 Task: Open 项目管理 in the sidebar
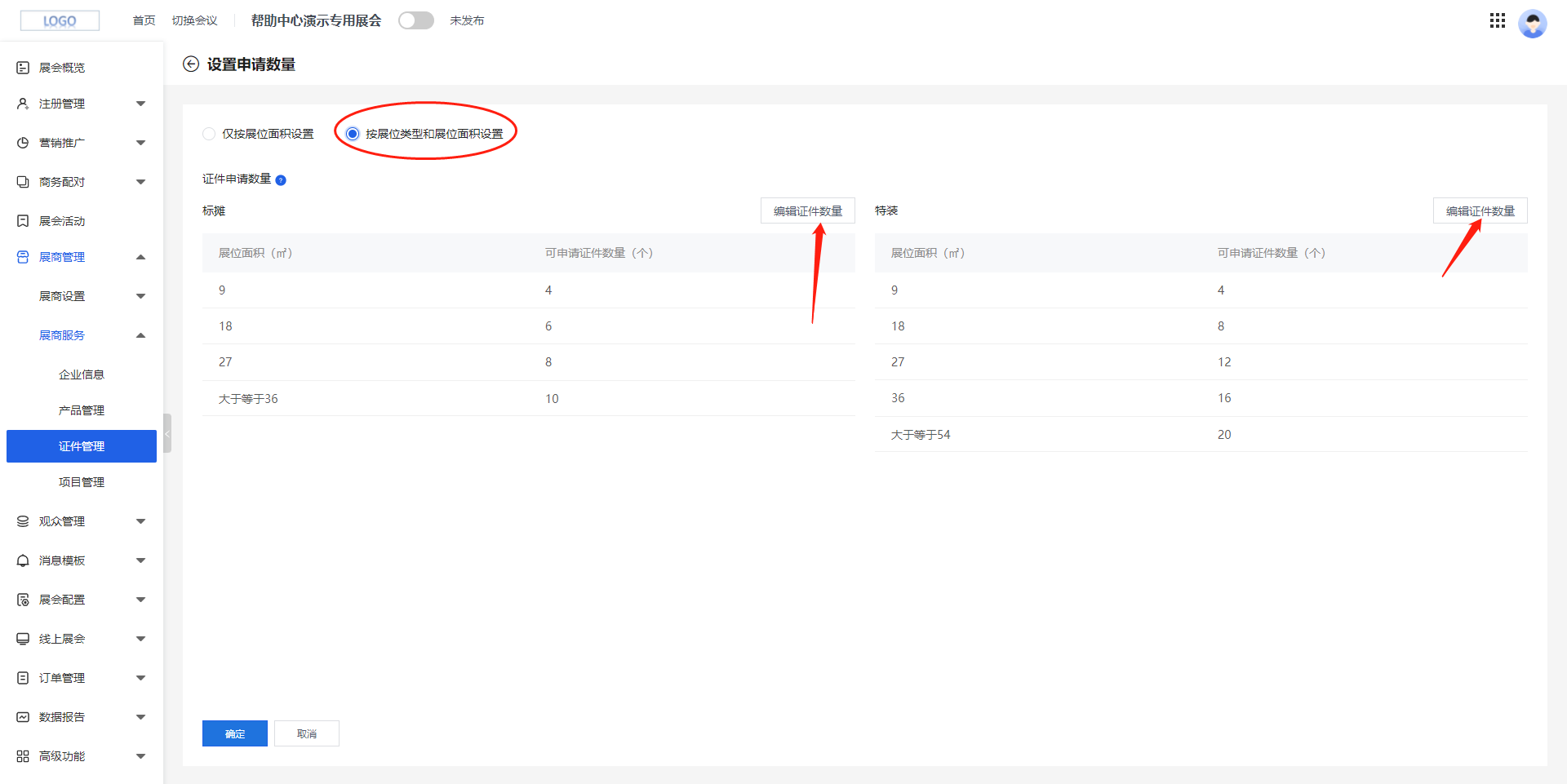tap(82, 482)
